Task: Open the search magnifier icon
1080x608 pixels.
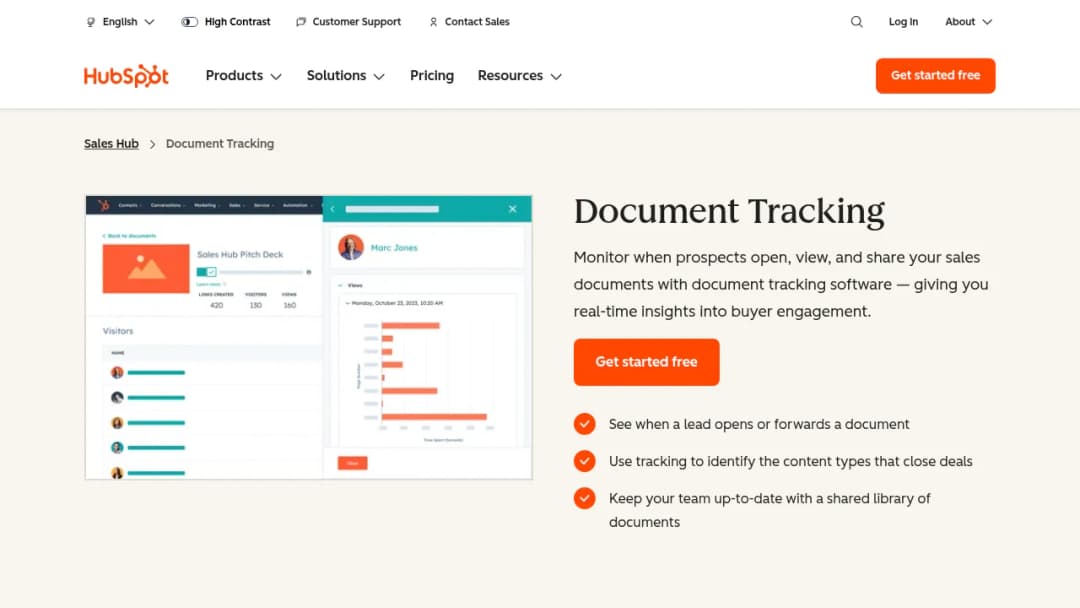Action: point(856,22)
